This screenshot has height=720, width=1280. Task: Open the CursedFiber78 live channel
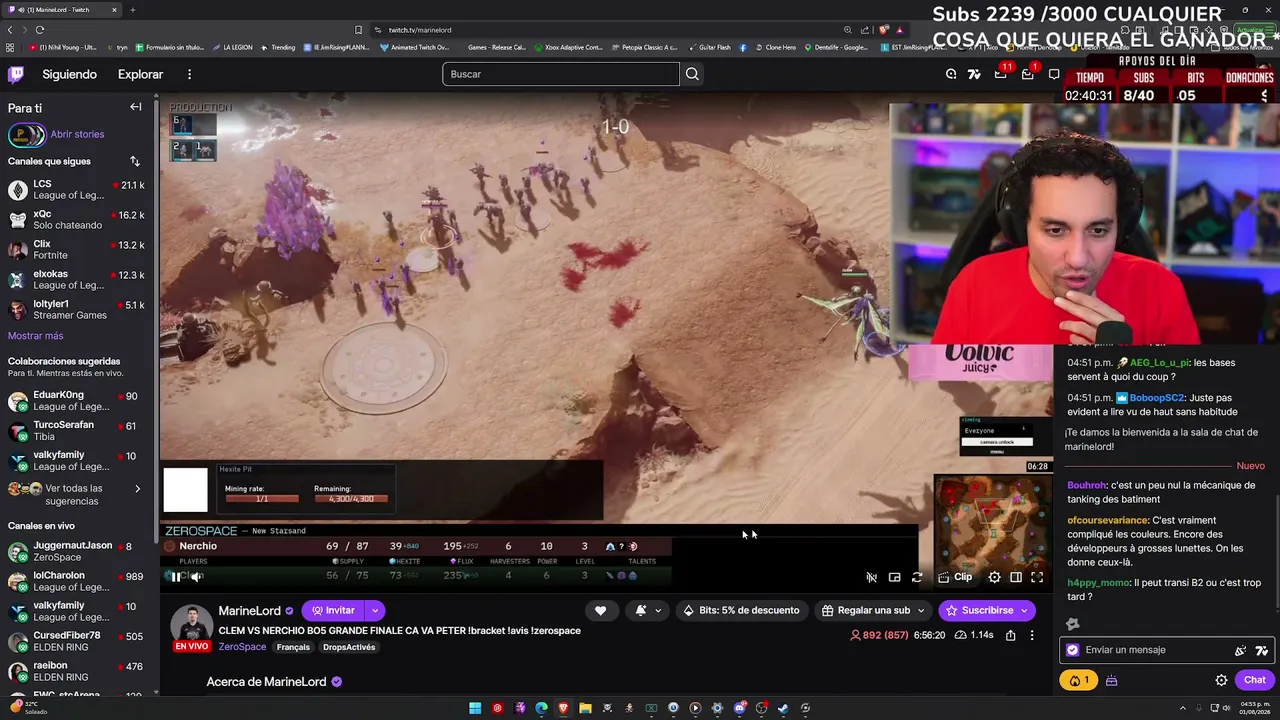tap(78, 641)
